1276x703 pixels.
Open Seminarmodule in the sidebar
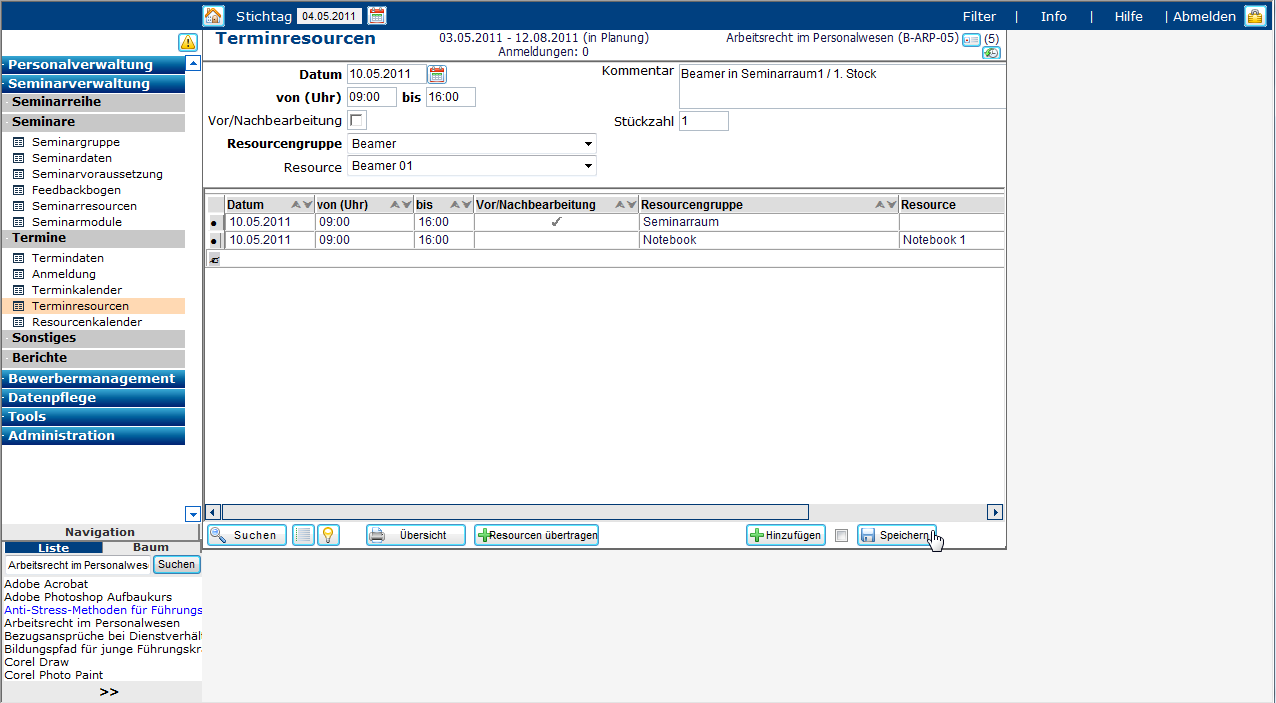(77, 222)
